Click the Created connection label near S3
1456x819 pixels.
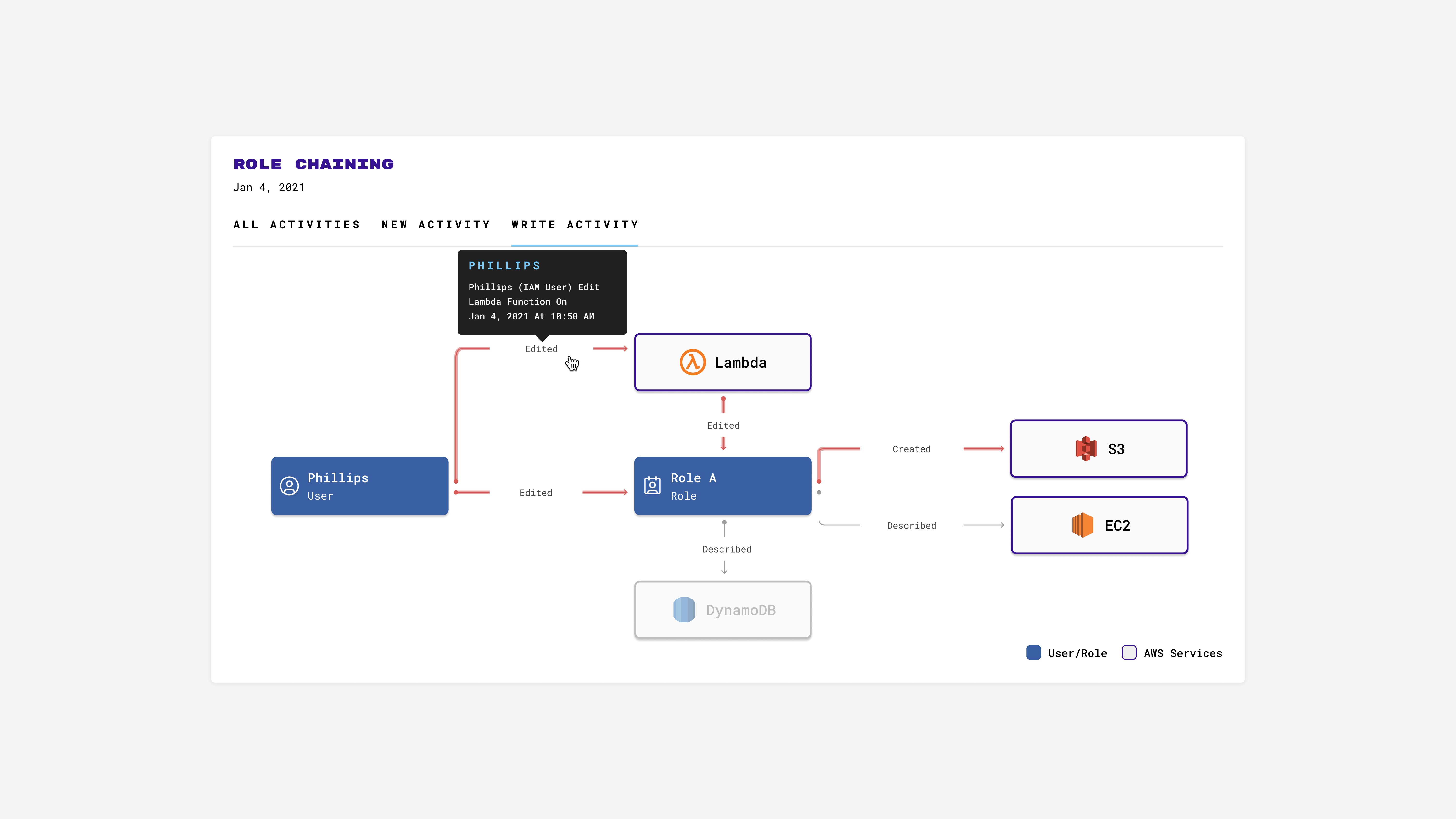pyautogui.click(x=911, y=448)
